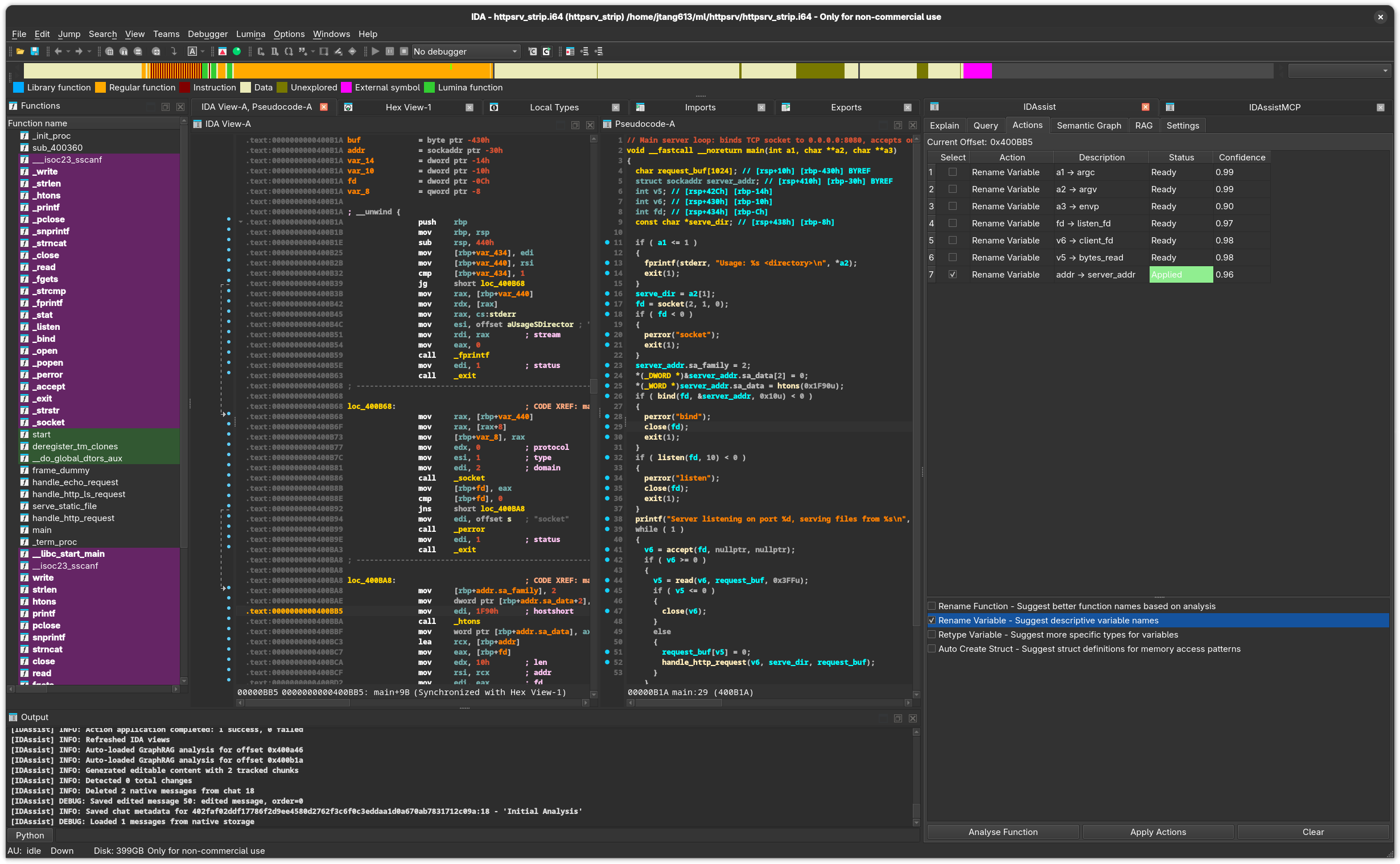Viewport: 1400px width, 864px height.
Task: Navigate forward with the forward arrow icon
Action: coord(79,51)
